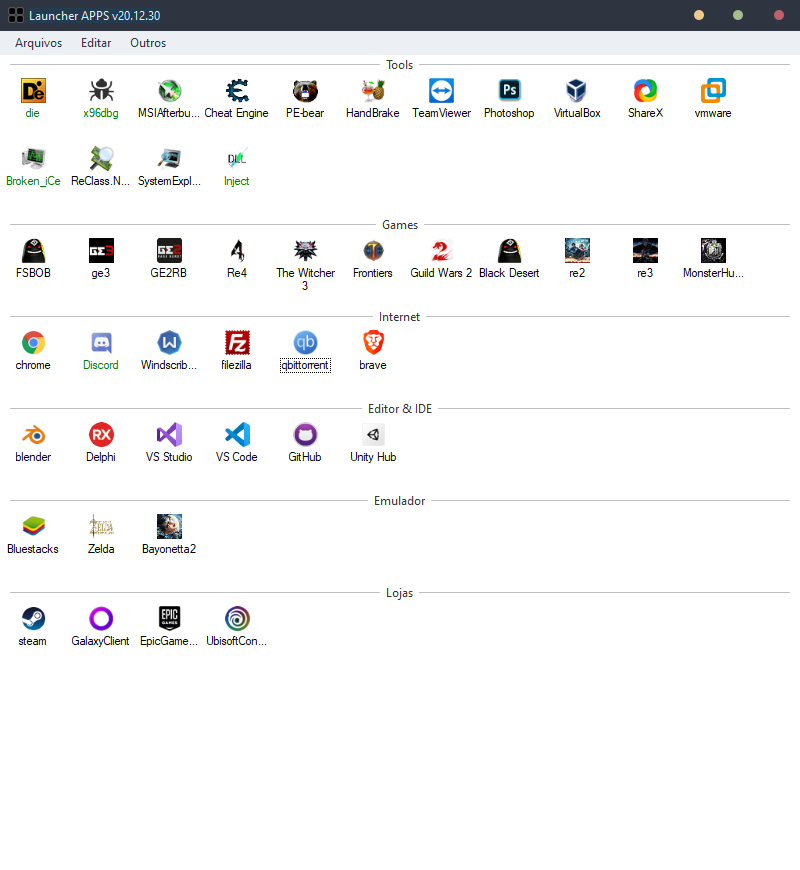Launch Broken_iCe tool
The image size is (800, 870).
[x=33, y=159]
